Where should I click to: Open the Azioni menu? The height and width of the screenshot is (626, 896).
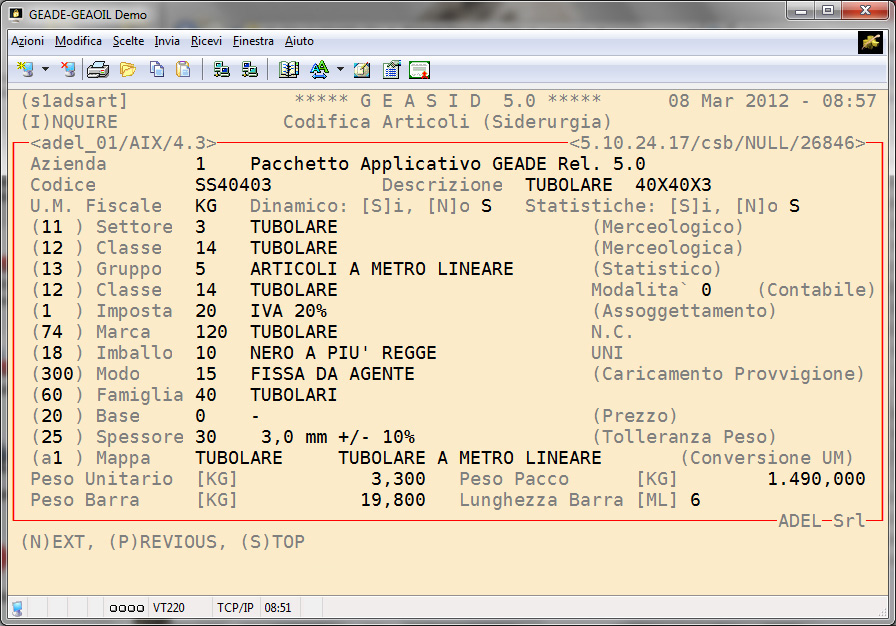point(27,41)
